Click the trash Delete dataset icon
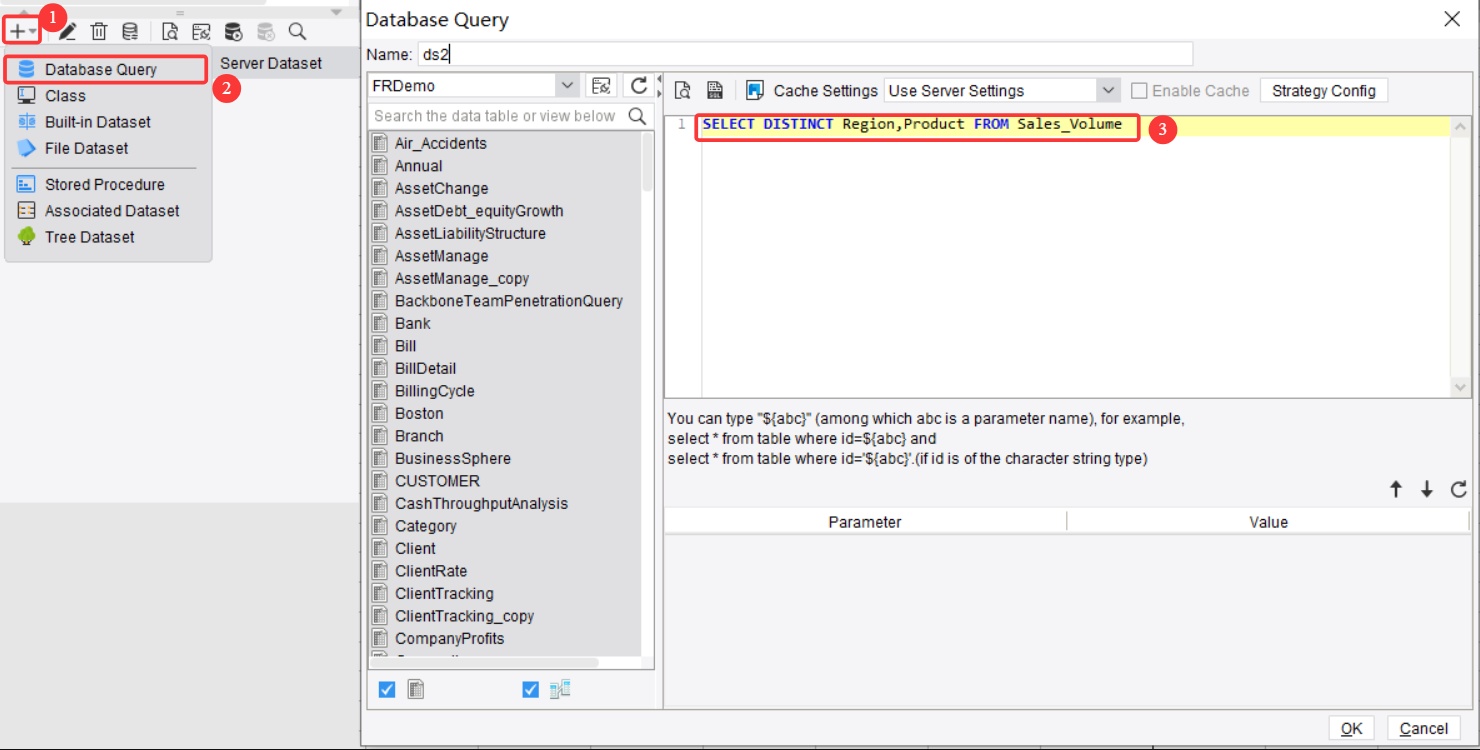1480x750 pixels. [98, 31]
